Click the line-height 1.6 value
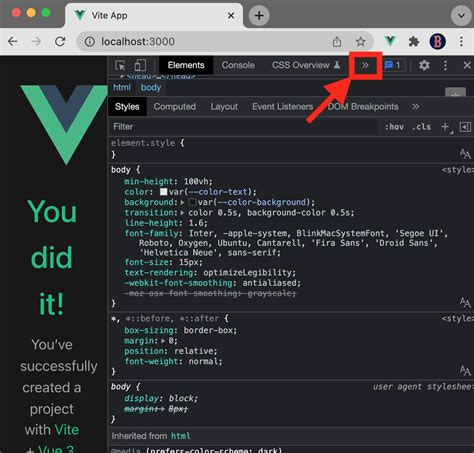Viewport: 474px width, 453px height. coord(195,223)
